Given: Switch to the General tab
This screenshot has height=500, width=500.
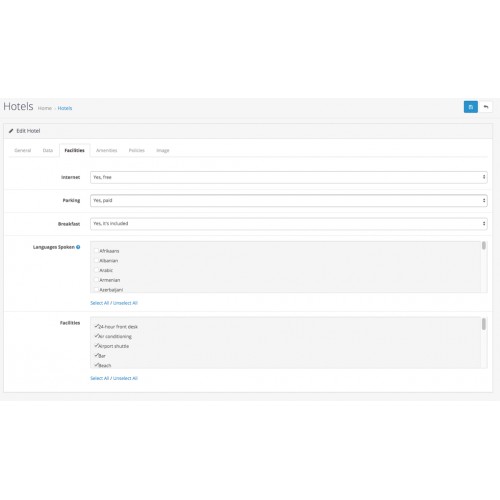Looking at the screenshot, I should click(x=23, y=150).
